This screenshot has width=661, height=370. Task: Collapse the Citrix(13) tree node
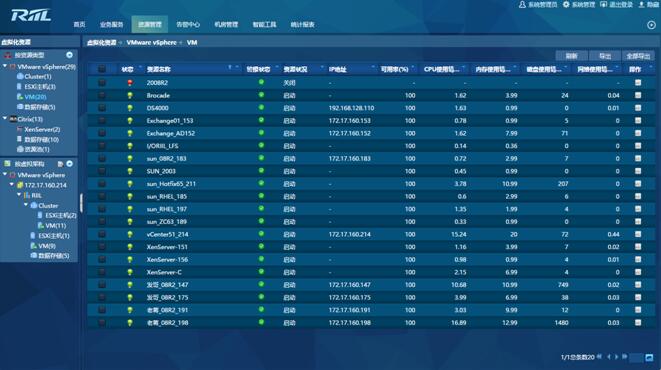click(5, 119)
